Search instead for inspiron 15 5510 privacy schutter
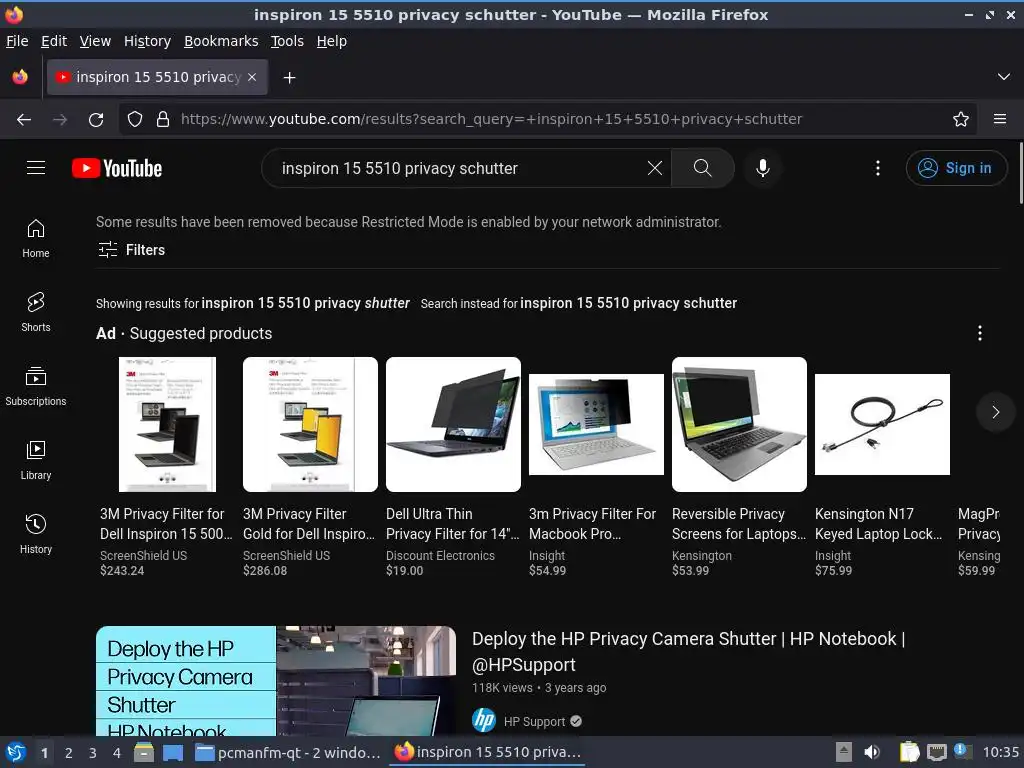The height and width of the screenshot is (768, 1024). 628,303
